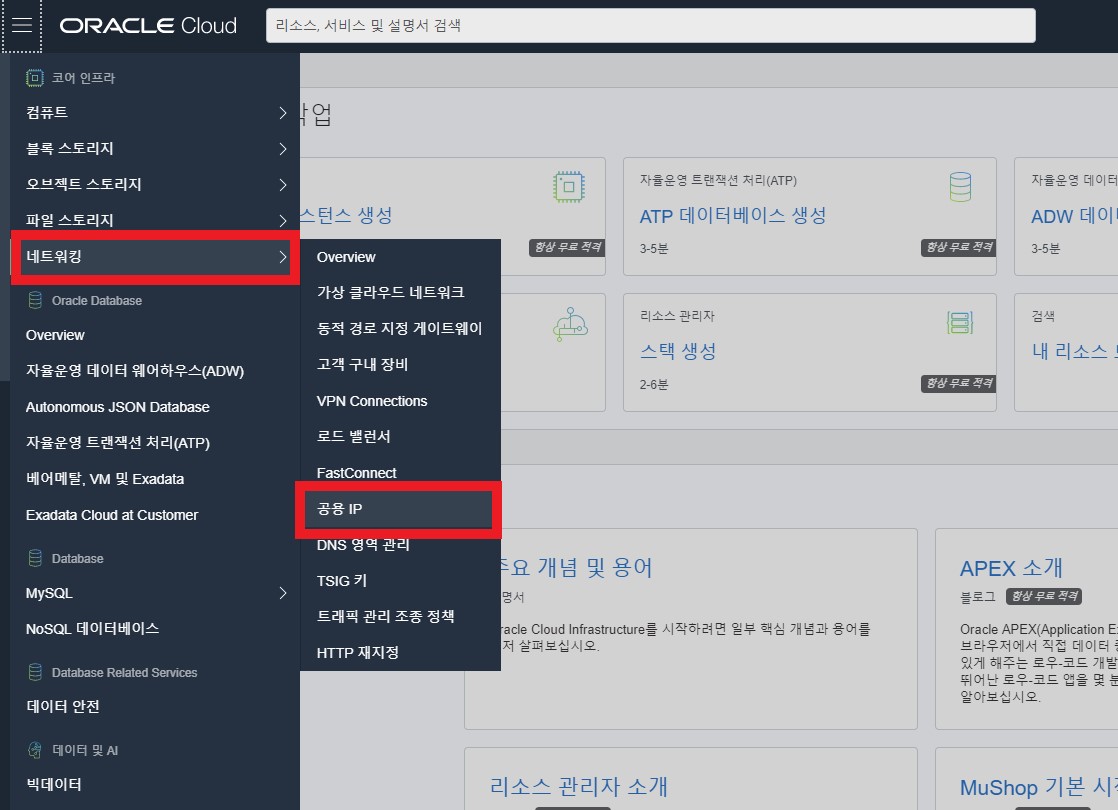
Task: Expand the 오브젝트 스토리지 submenu arrow
Action: [282, 185]
